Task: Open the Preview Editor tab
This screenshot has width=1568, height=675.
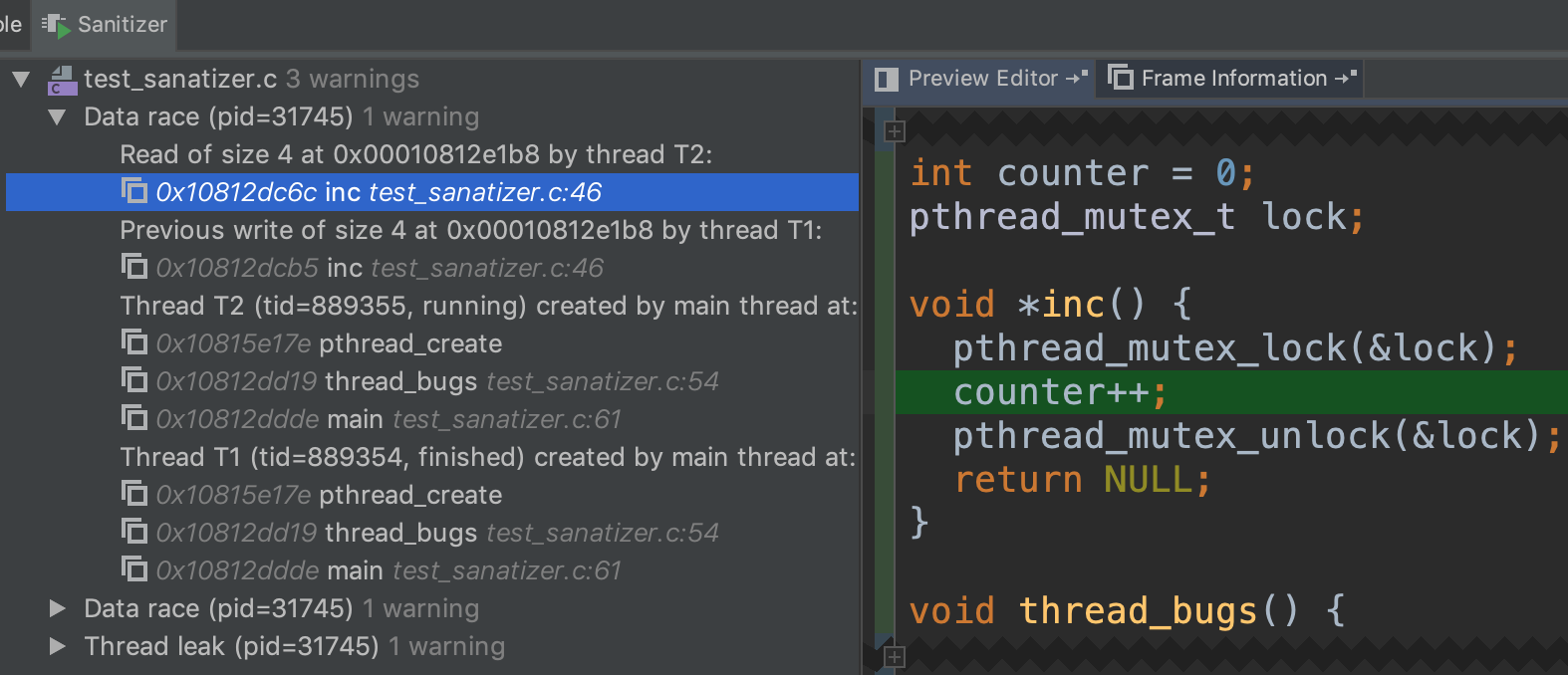Action: [980, 79]
